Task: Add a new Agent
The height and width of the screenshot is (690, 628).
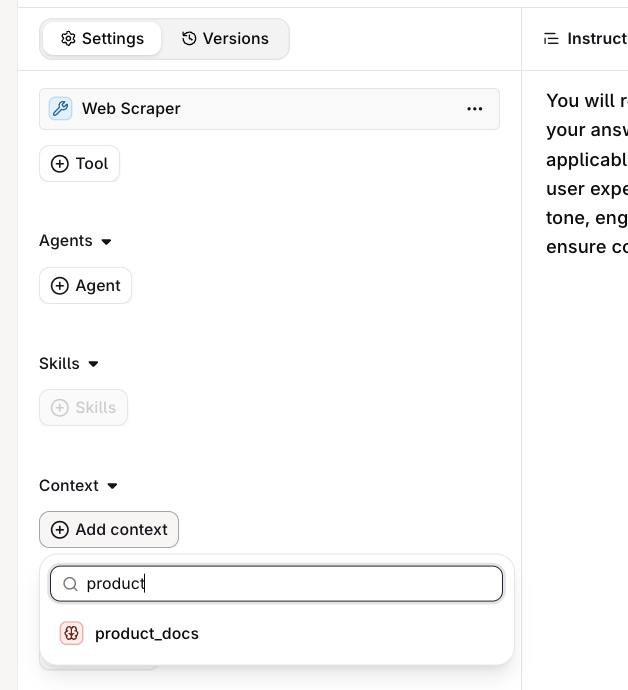Action: [85, 286]
